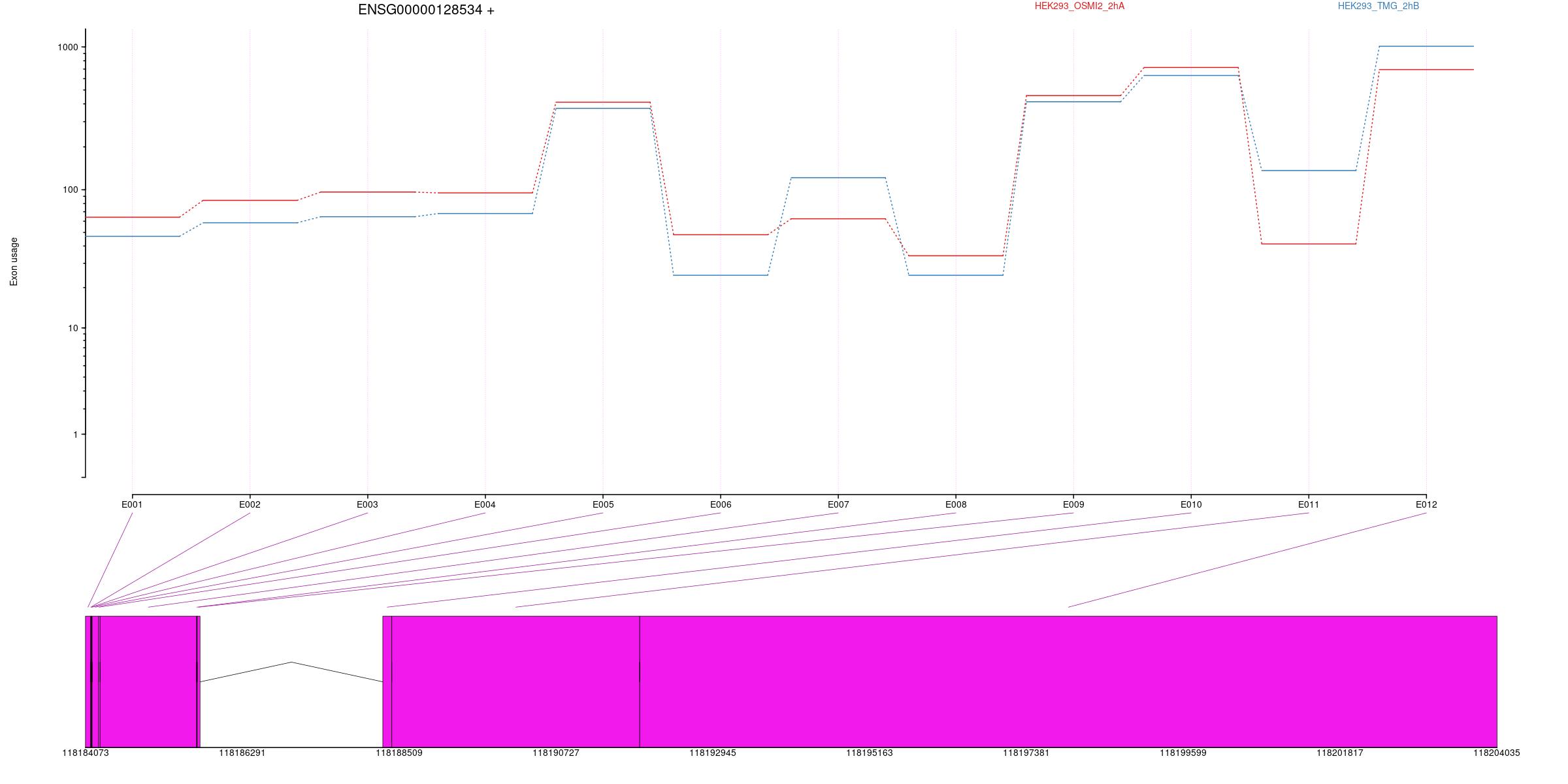Screen dimensions: 1568x784
Task: Click exon label E010
Action: 1191,504
